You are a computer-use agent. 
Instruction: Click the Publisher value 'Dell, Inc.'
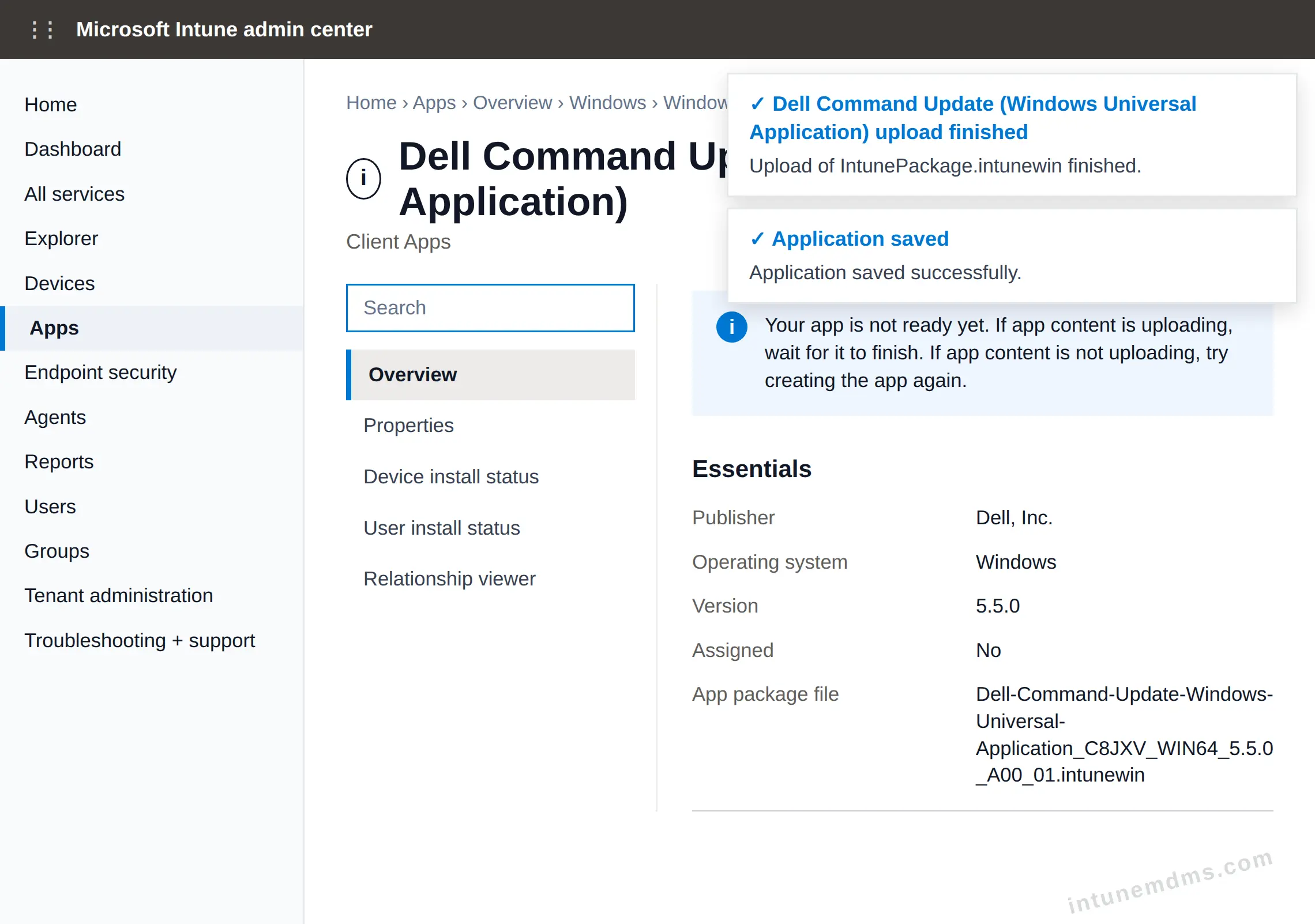(1014, 518)
